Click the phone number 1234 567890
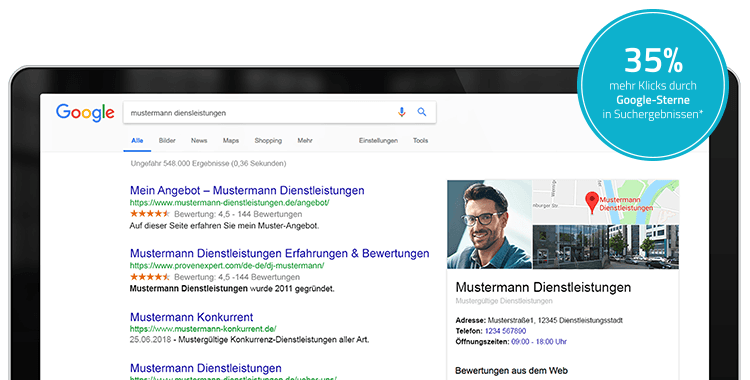 point(505,331)
